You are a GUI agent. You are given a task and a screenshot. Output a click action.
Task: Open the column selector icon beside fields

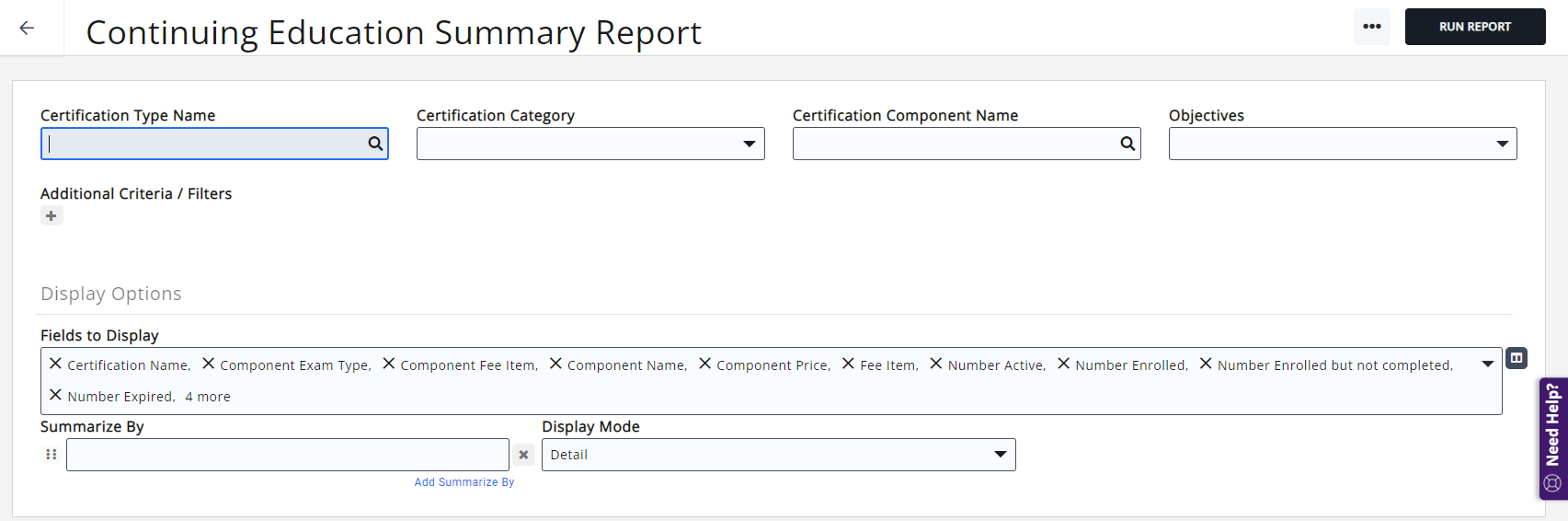(1516, 358)
